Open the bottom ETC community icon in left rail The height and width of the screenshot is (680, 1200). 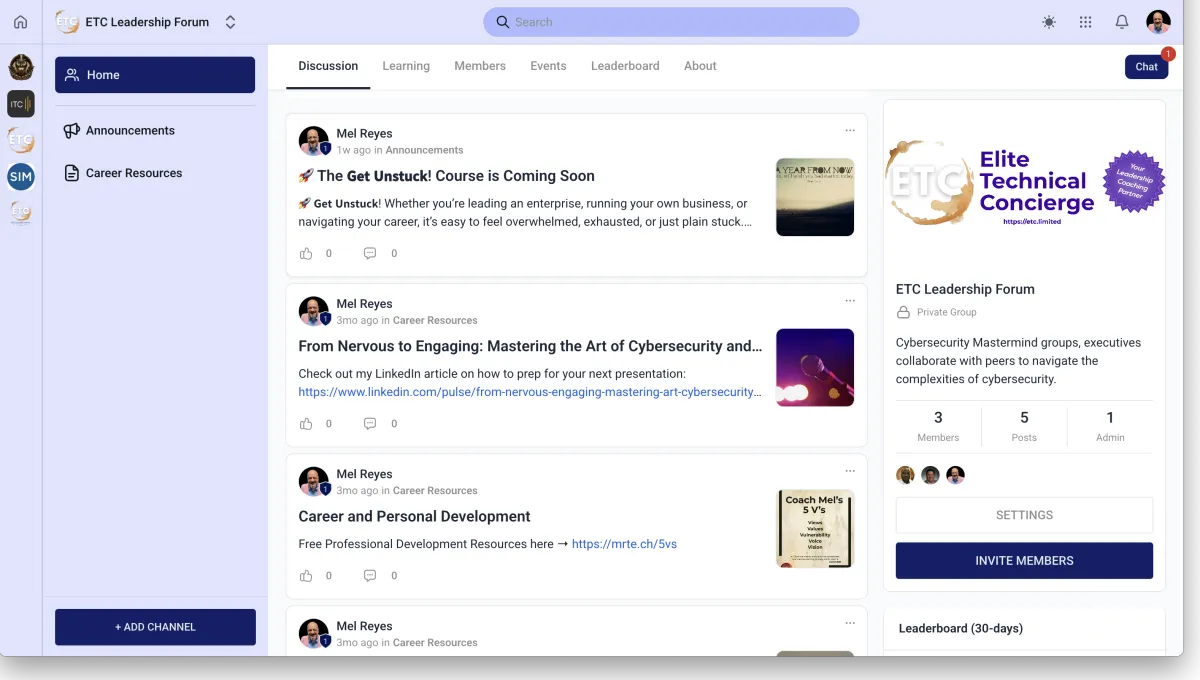pyautogui.click(x=21, y=213)
